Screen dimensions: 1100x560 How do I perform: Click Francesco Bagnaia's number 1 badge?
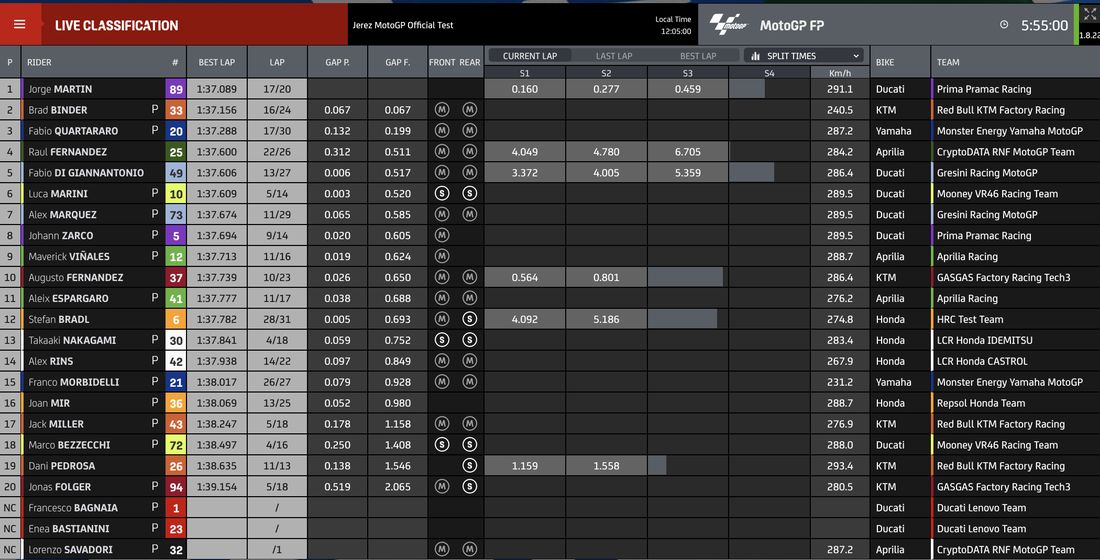[x=175, y=507]
